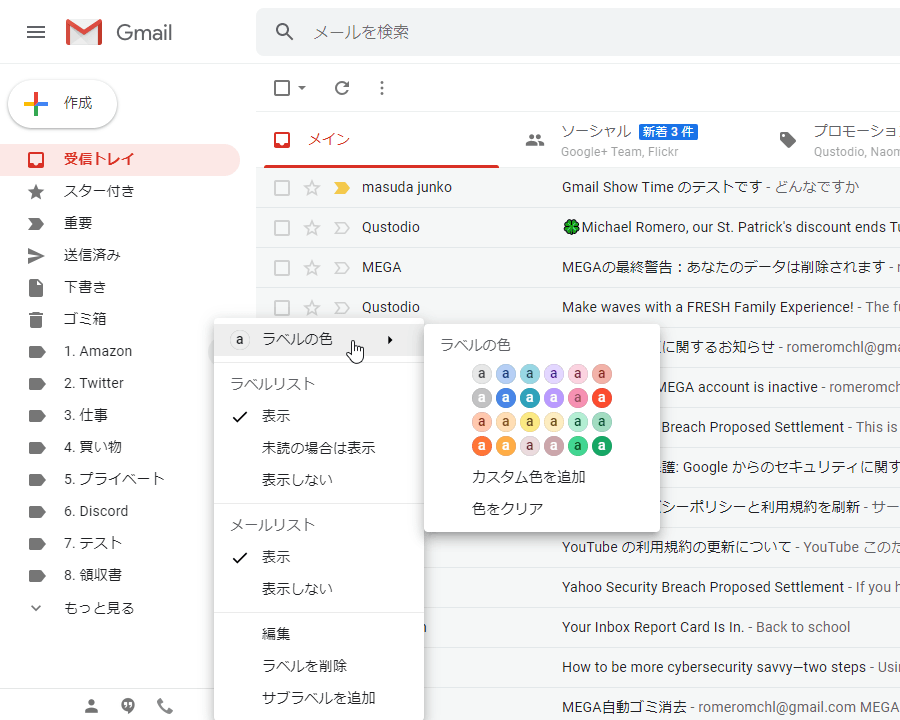Pick the dark green label color swatch
Screen dimensions: 900x720
602,446
